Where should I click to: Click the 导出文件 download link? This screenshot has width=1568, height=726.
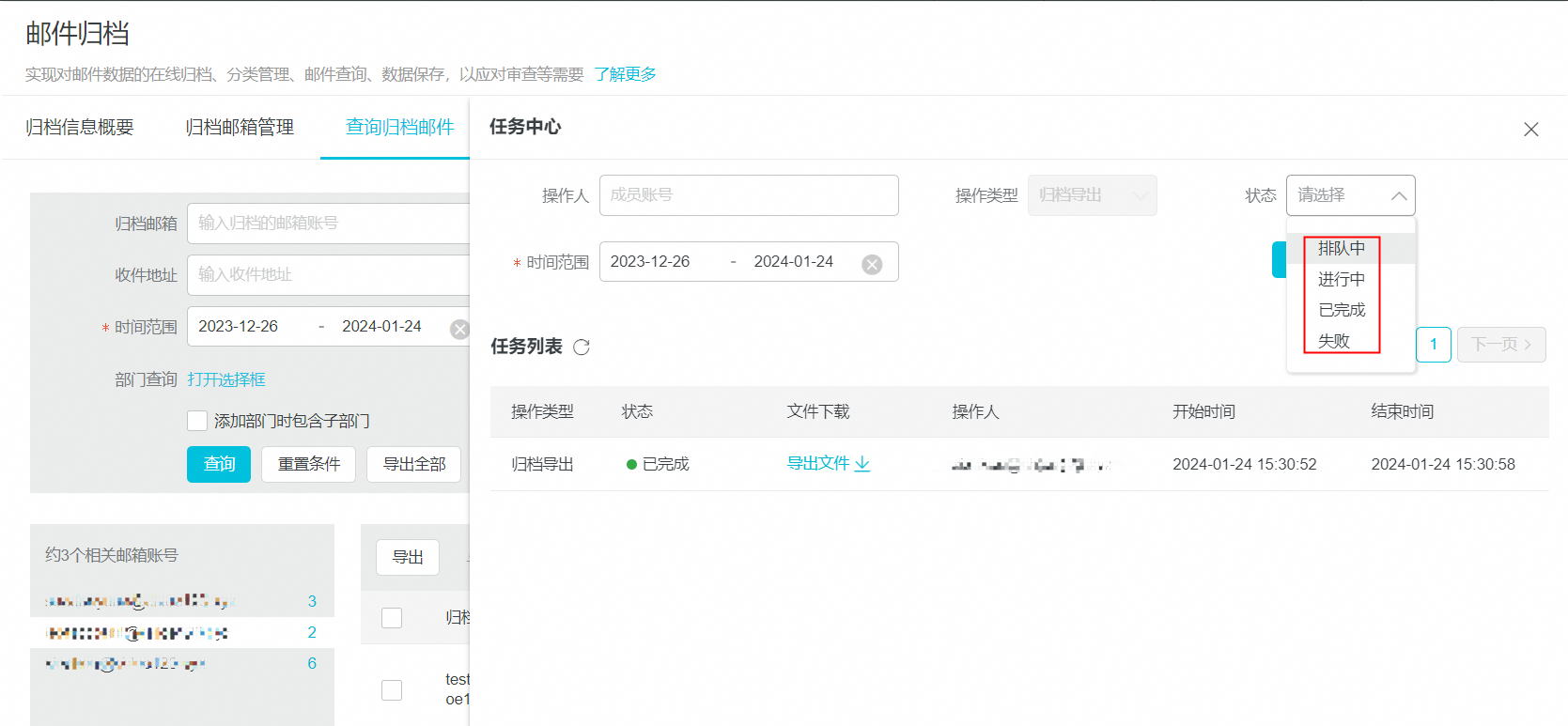click(x=828, y=464)
